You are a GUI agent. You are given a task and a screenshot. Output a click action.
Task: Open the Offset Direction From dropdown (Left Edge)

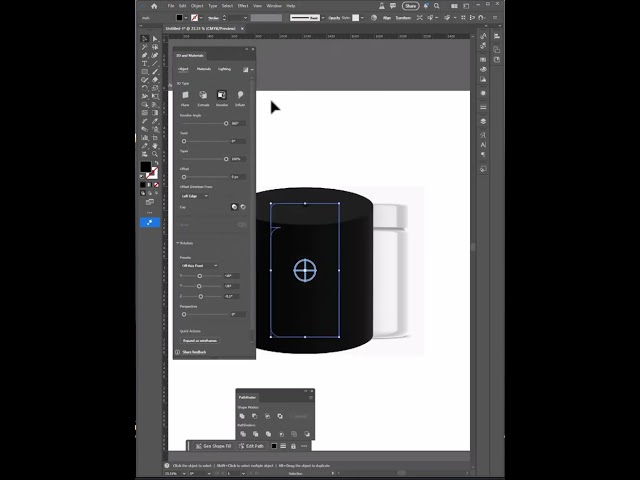pos(195,196)
